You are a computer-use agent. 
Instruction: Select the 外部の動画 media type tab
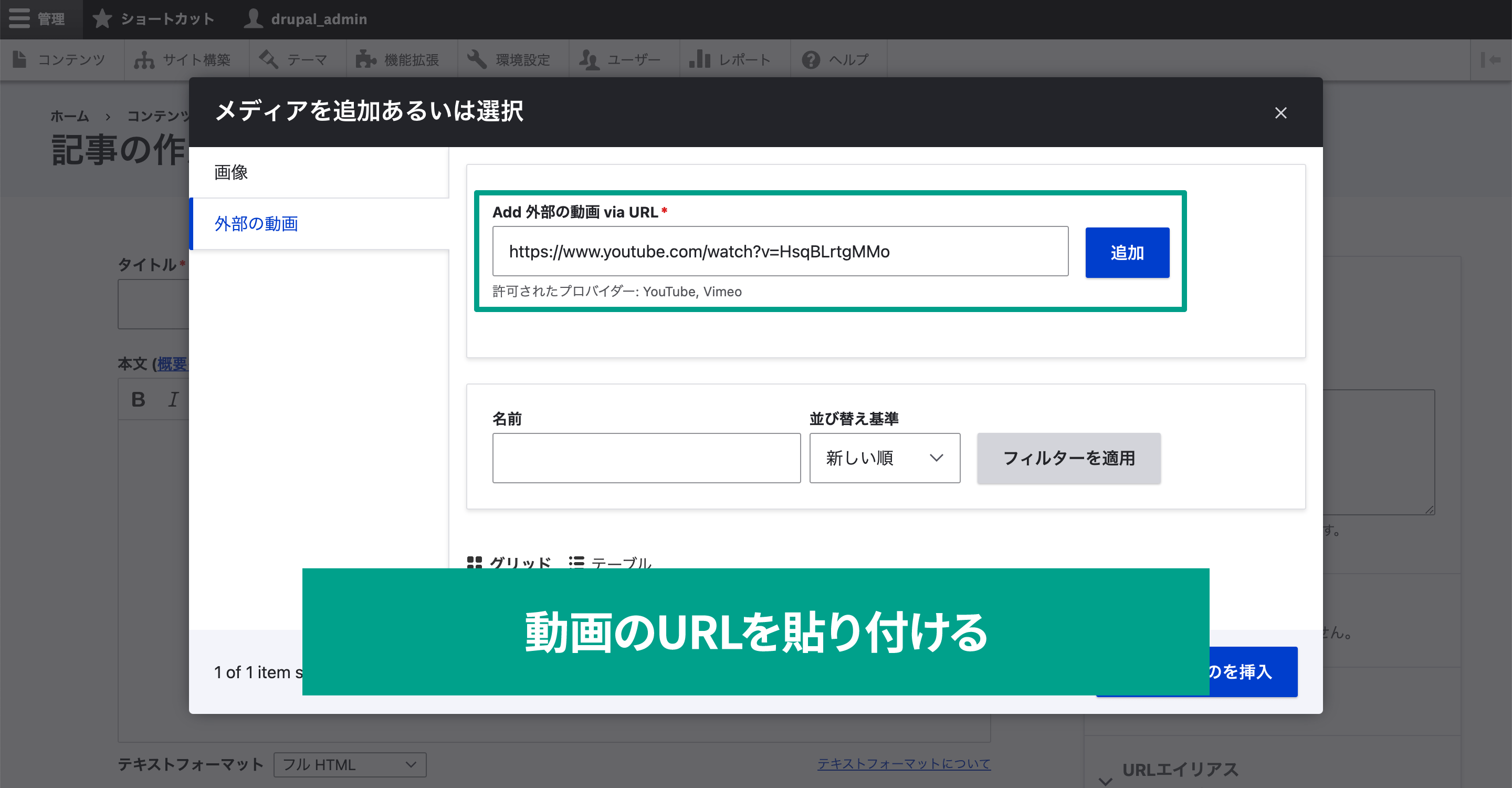pyautogui.click(x=319, y=224)
